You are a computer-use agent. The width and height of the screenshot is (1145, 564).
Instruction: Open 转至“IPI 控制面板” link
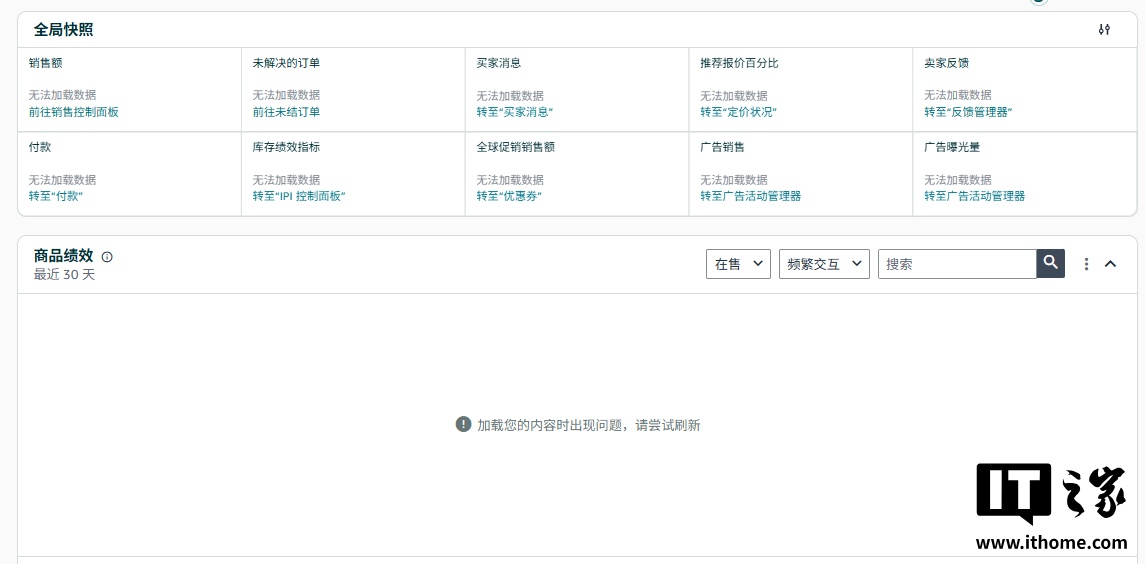[299, 196]
